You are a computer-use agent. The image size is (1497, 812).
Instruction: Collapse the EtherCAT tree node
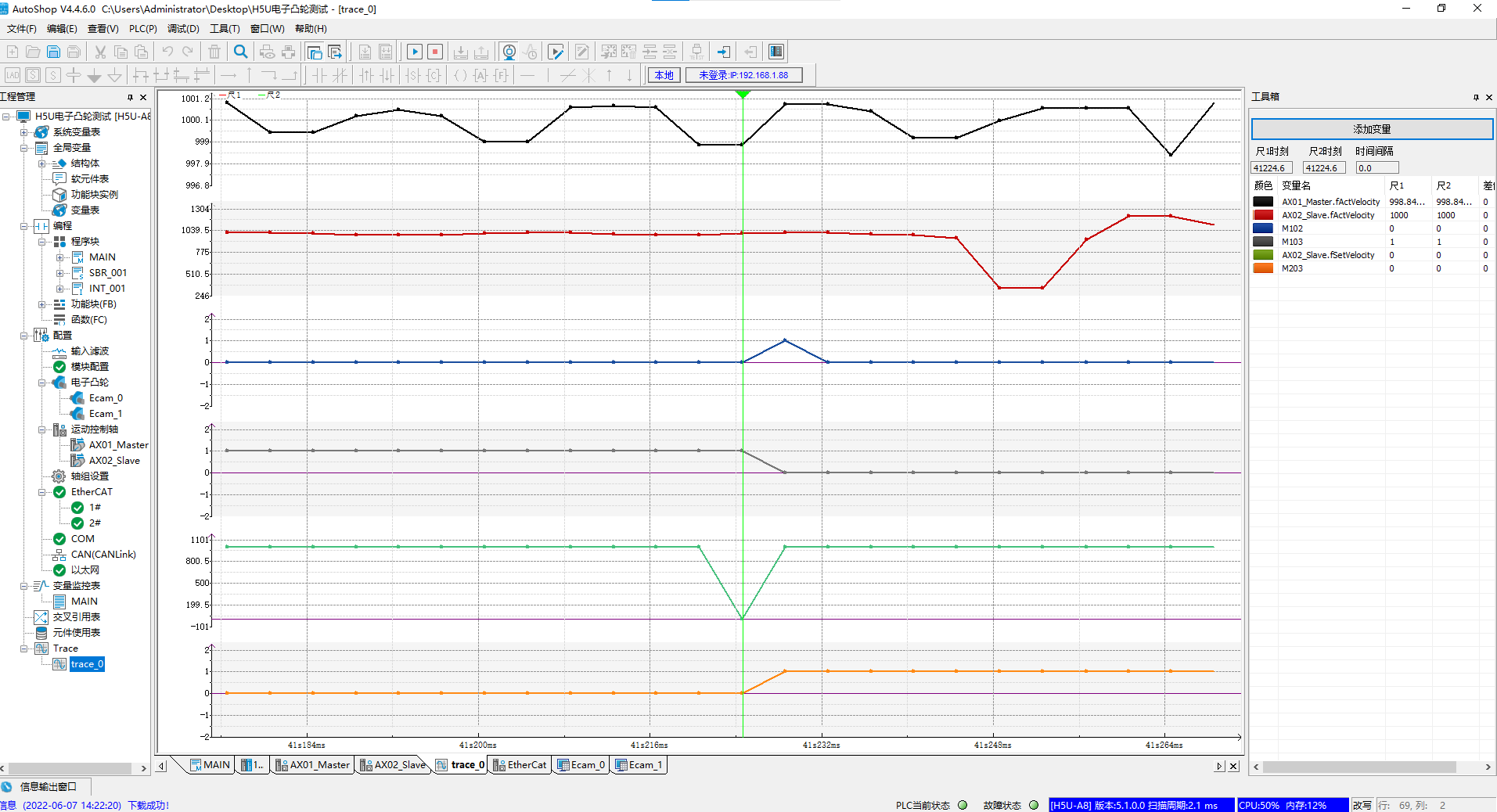[42, 492]
